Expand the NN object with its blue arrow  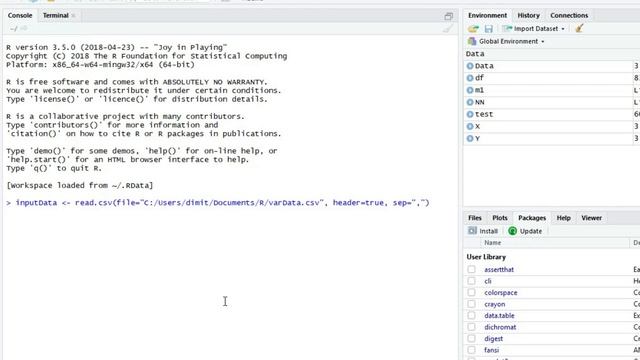(470, 102)
